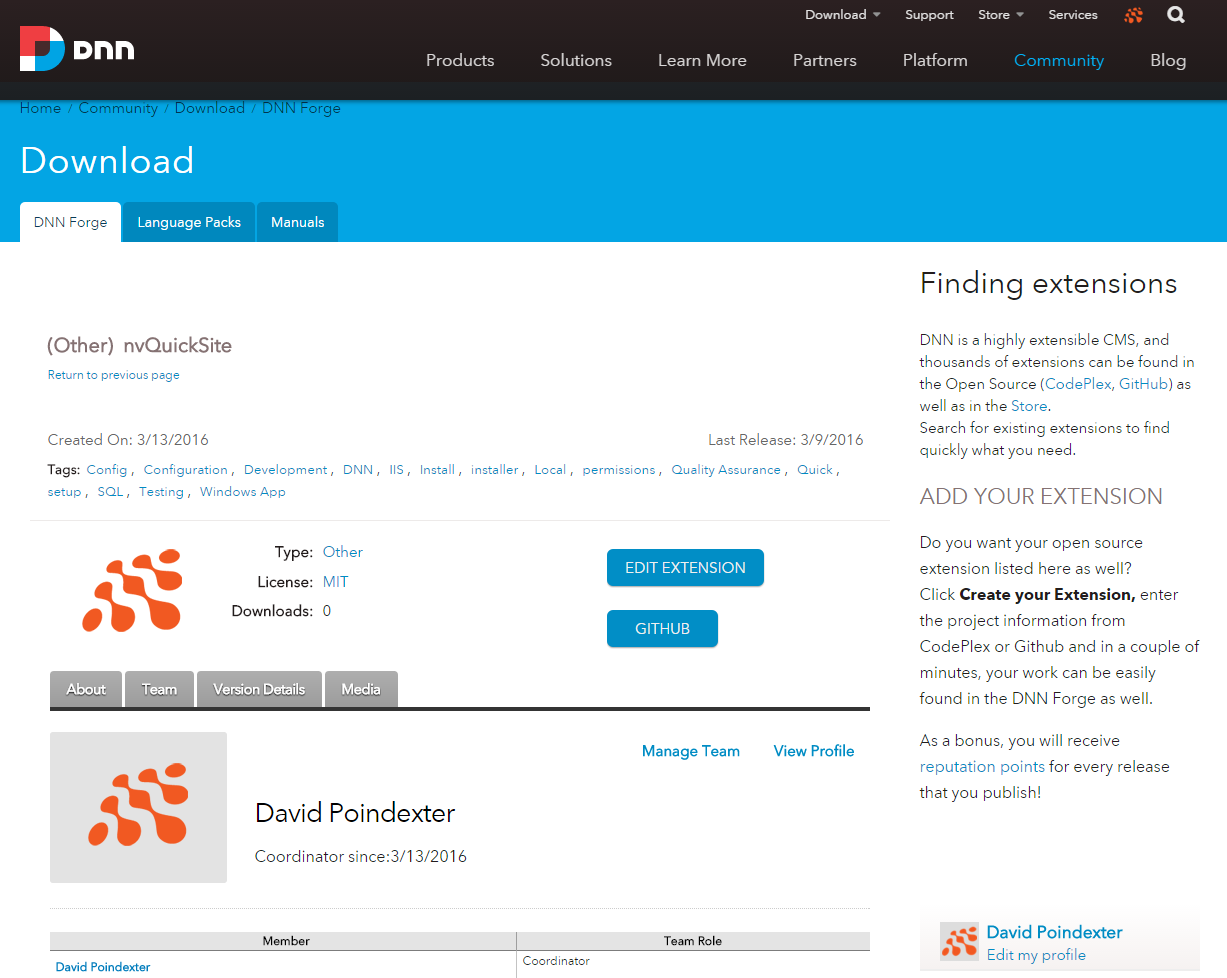Click the DNN tag
The height and width of the screenshot is (978, 1227).
pyautogui.click(x=358, y=469)
